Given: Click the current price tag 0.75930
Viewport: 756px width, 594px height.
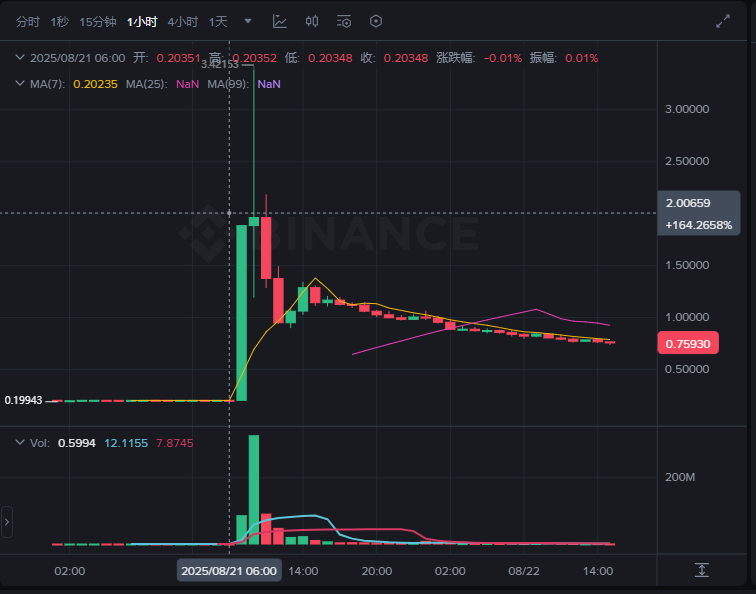Looking at the screenshot, I should (688, 343).
